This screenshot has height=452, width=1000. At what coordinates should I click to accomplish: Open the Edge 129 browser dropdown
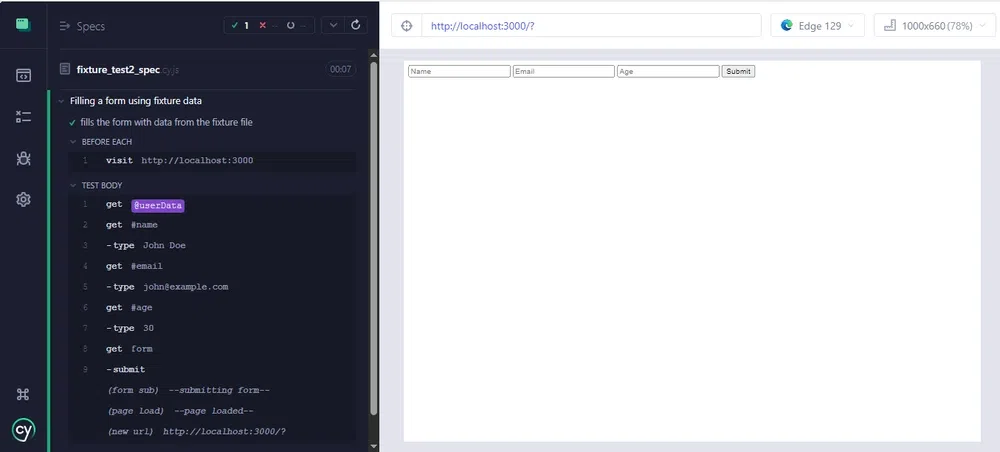[818, 26]
